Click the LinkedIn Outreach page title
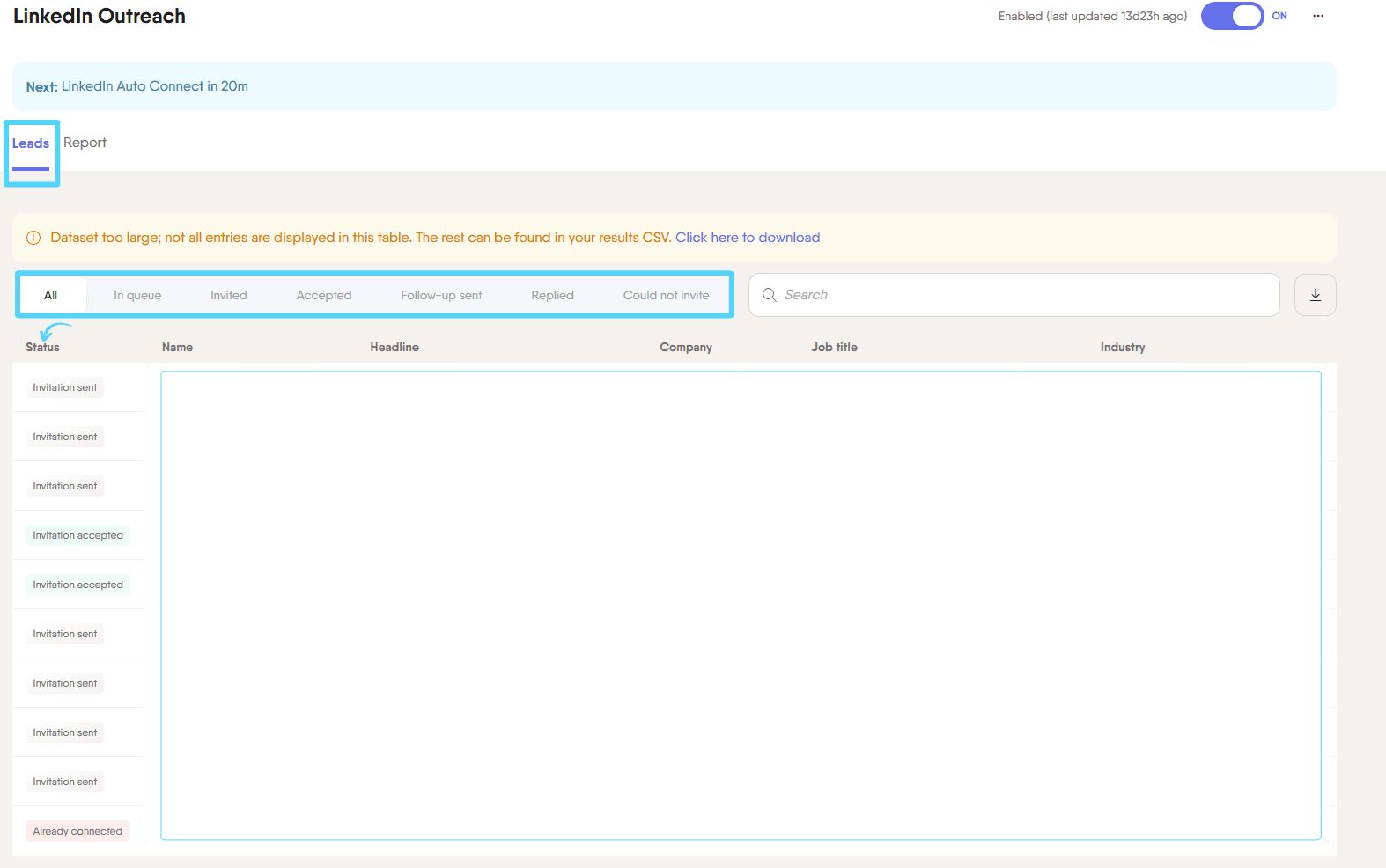 point(100,16)
